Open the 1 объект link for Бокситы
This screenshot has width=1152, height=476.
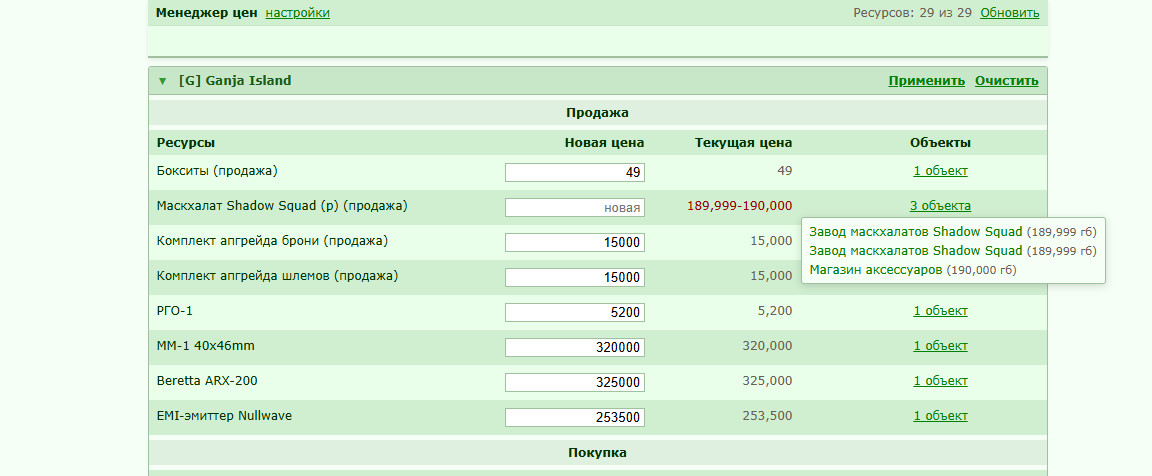[x=940, y=171]
